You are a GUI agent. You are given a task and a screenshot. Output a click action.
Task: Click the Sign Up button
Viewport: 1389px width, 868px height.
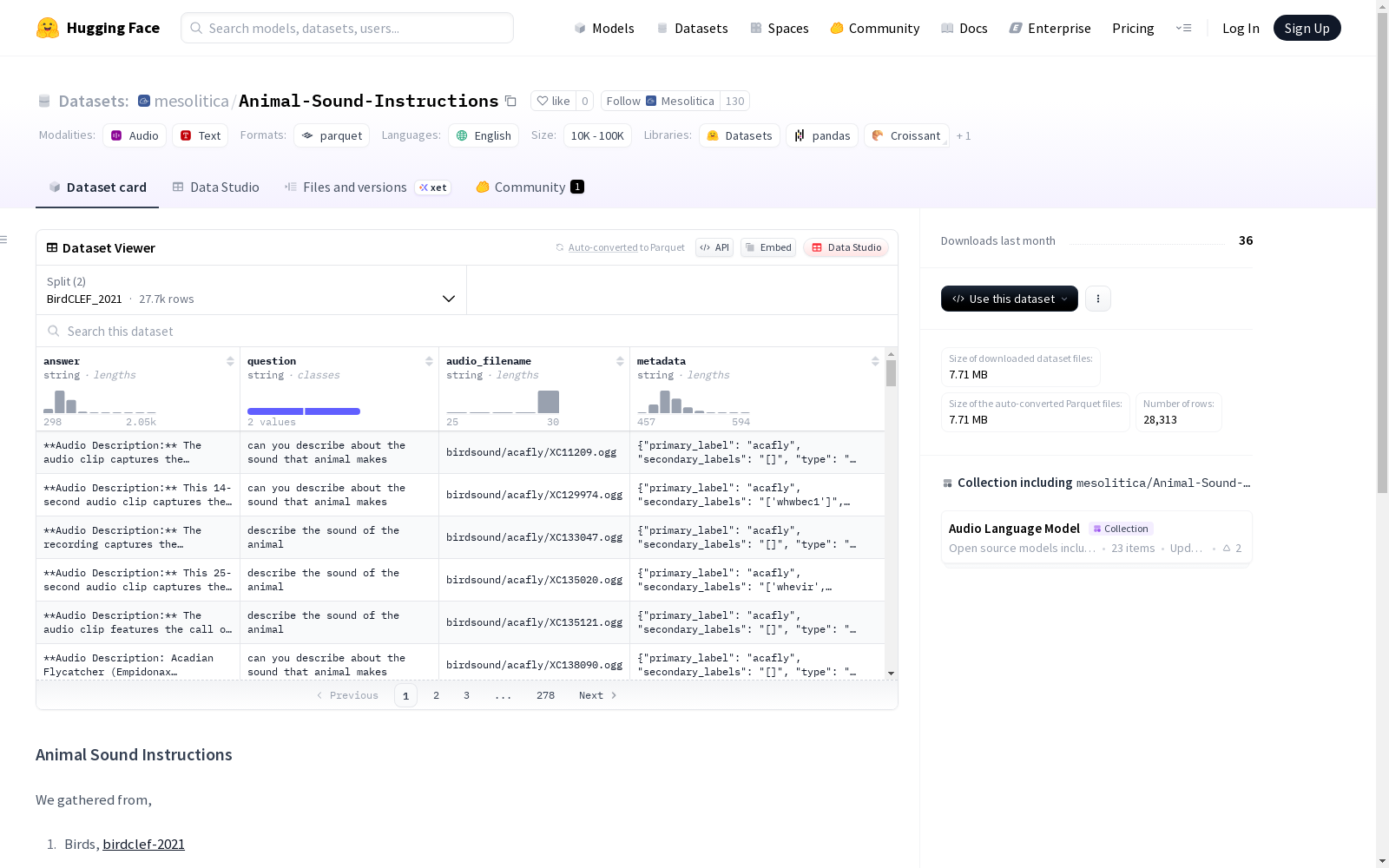click(x=1307, y=28)
